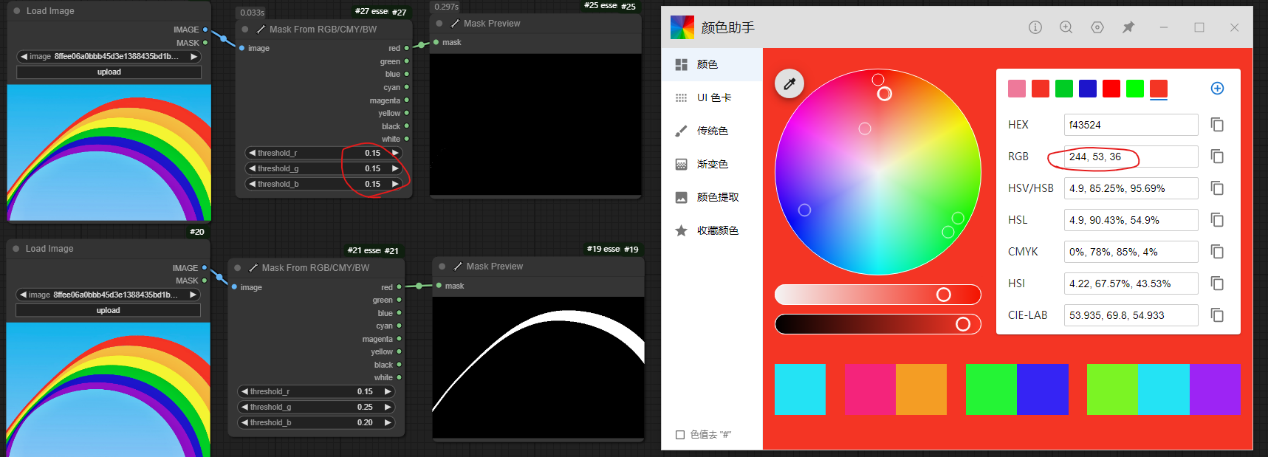
Task: Copy the CMYK color value
Action: 1217,252
